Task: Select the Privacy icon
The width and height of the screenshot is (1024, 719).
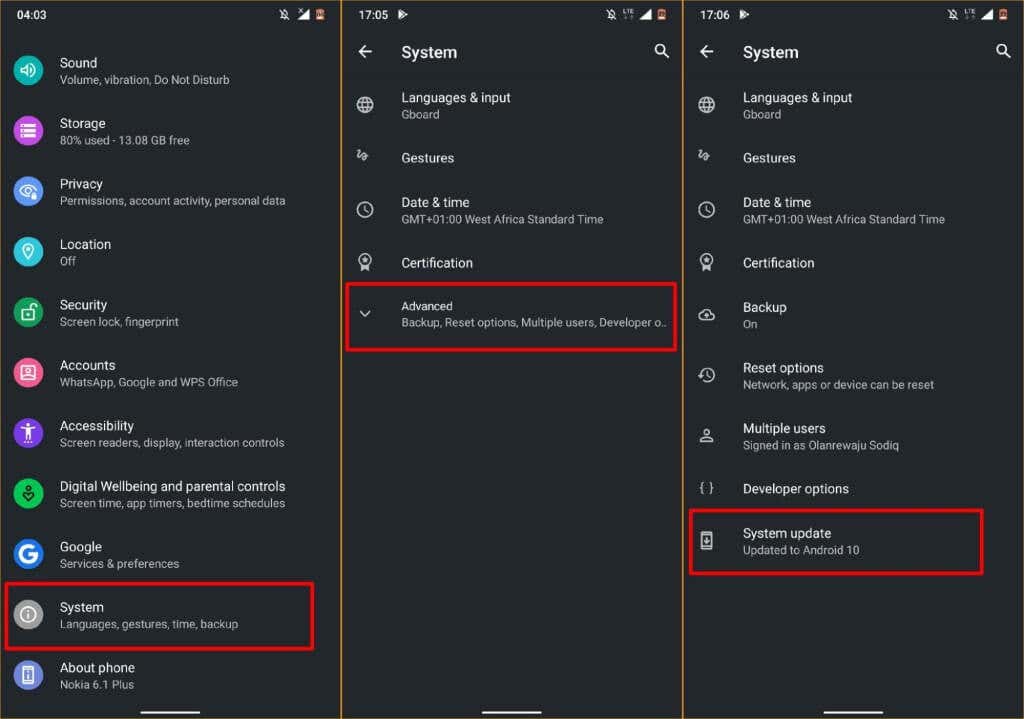Action: 29,192
